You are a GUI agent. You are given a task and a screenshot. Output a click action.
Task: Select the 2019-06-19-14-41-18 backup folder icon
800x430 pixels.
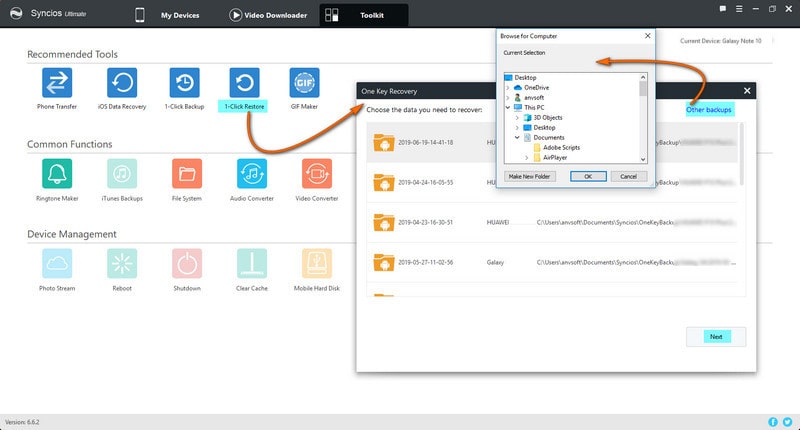(x=384, y=143)
